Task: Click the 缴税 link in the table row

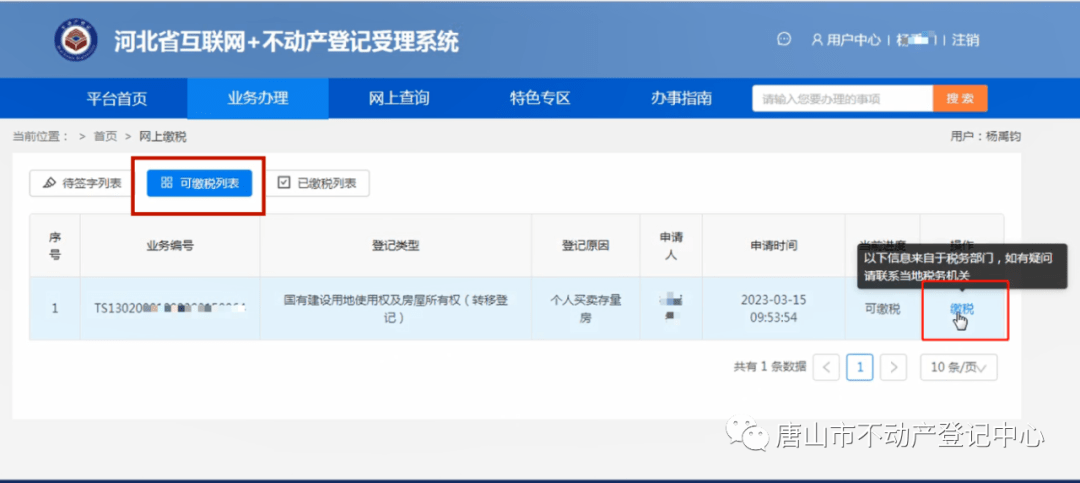Action: tap(961, 308)
